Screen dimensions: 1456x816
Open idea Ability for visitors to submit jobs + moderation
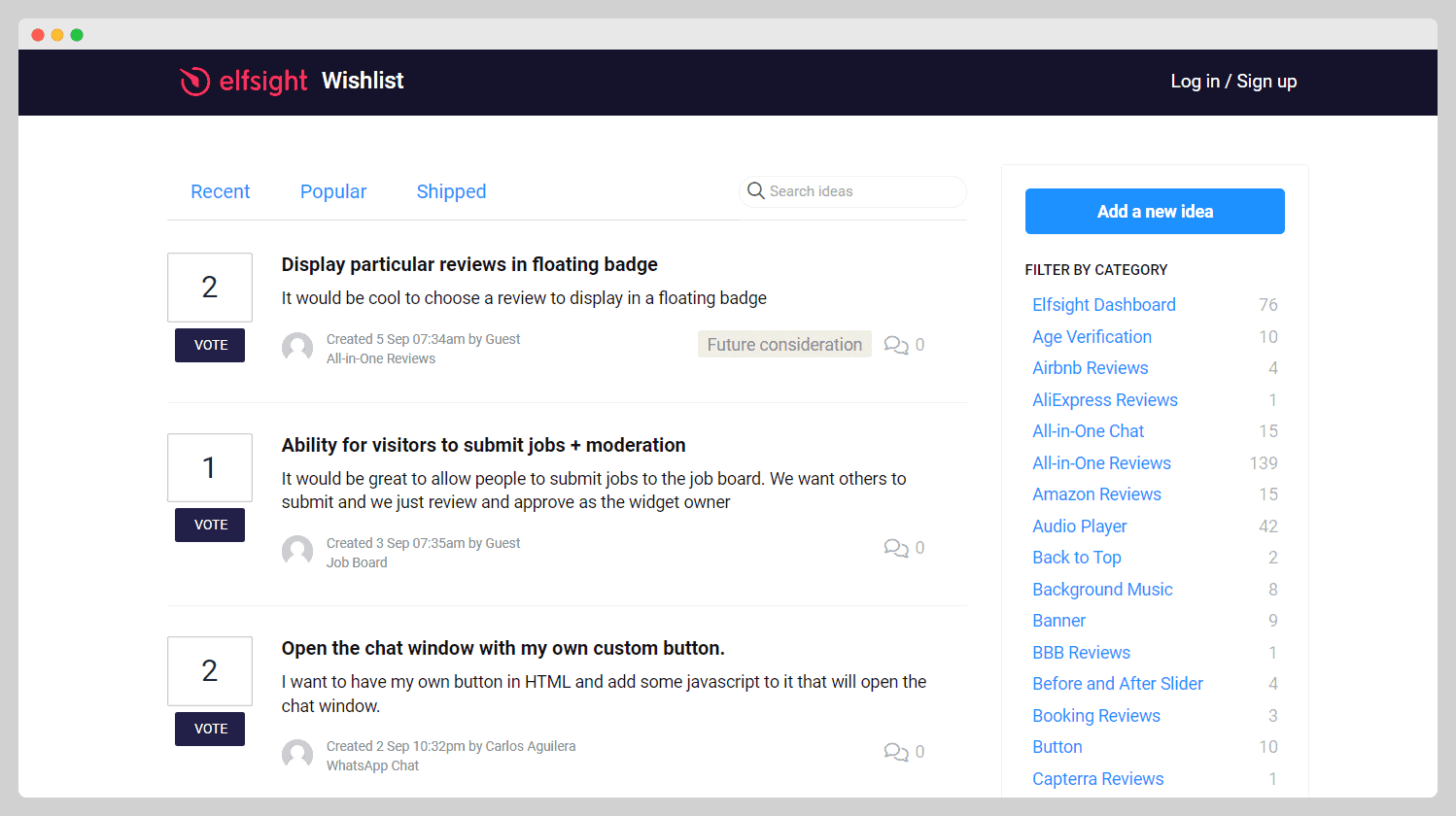point(483,445)
